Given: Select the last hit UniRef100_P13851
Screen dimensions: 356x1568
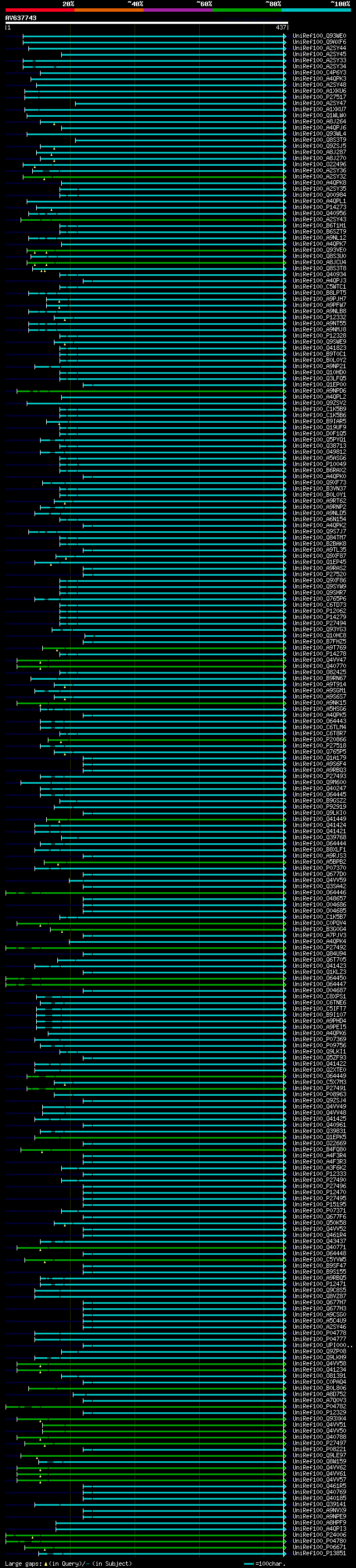Looking at the screenshot, I should click(319, 1554).
